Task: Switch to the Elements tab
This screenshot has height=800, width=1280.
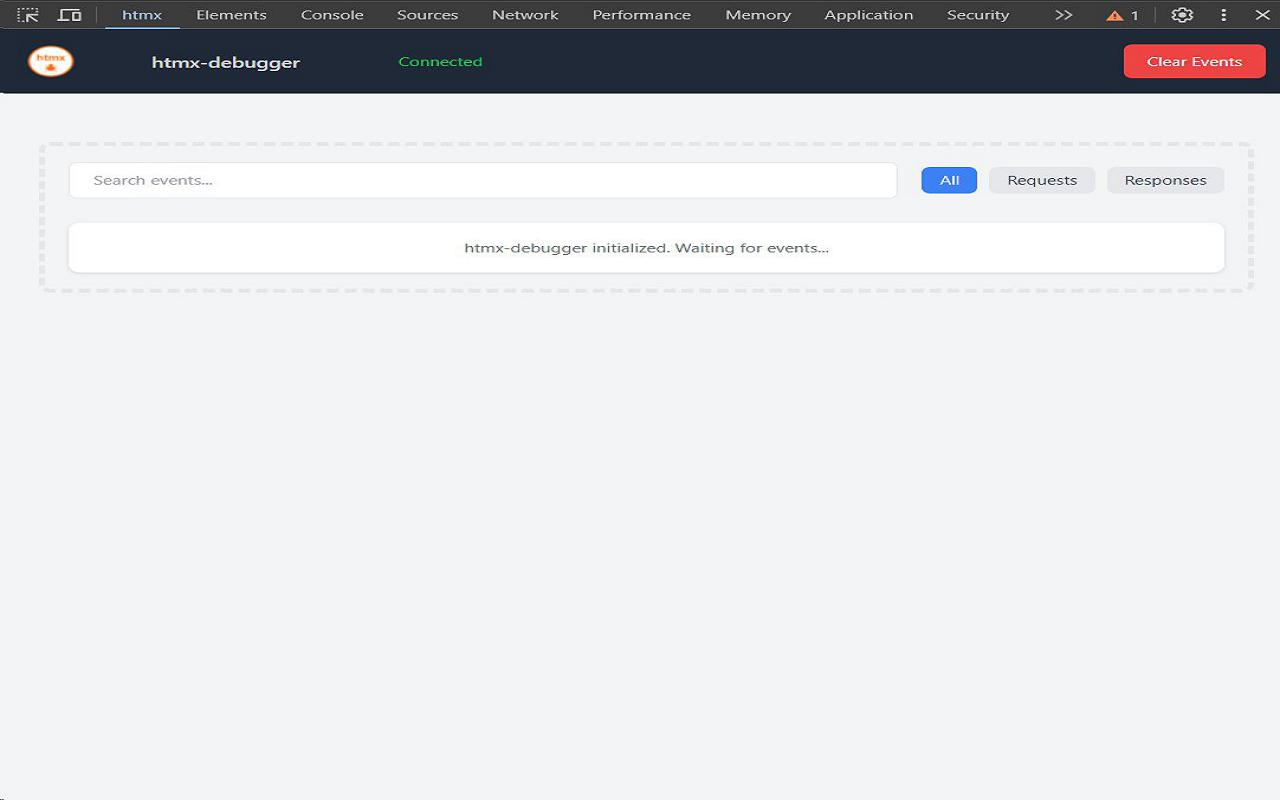Action: [x=231, y=15]
